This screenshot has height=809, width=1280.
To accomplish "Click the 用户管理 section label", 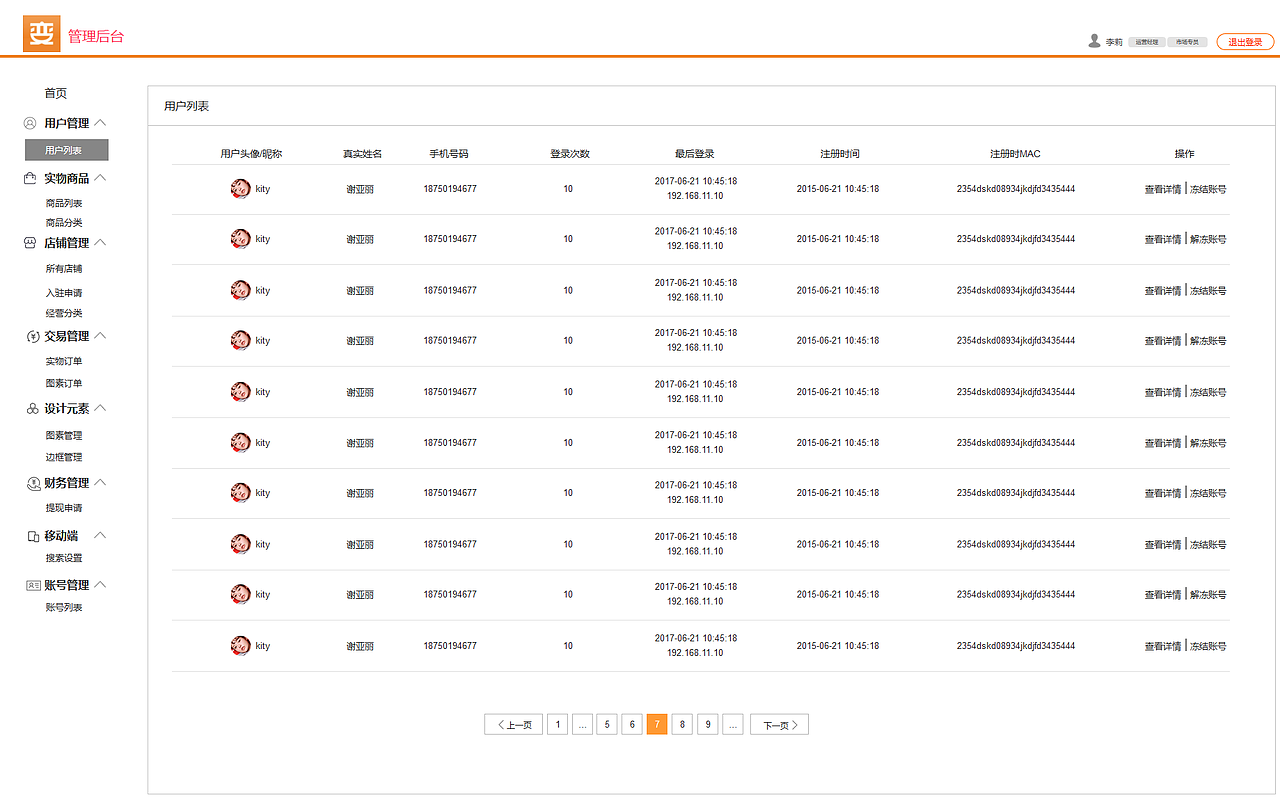I will (67, 123).
